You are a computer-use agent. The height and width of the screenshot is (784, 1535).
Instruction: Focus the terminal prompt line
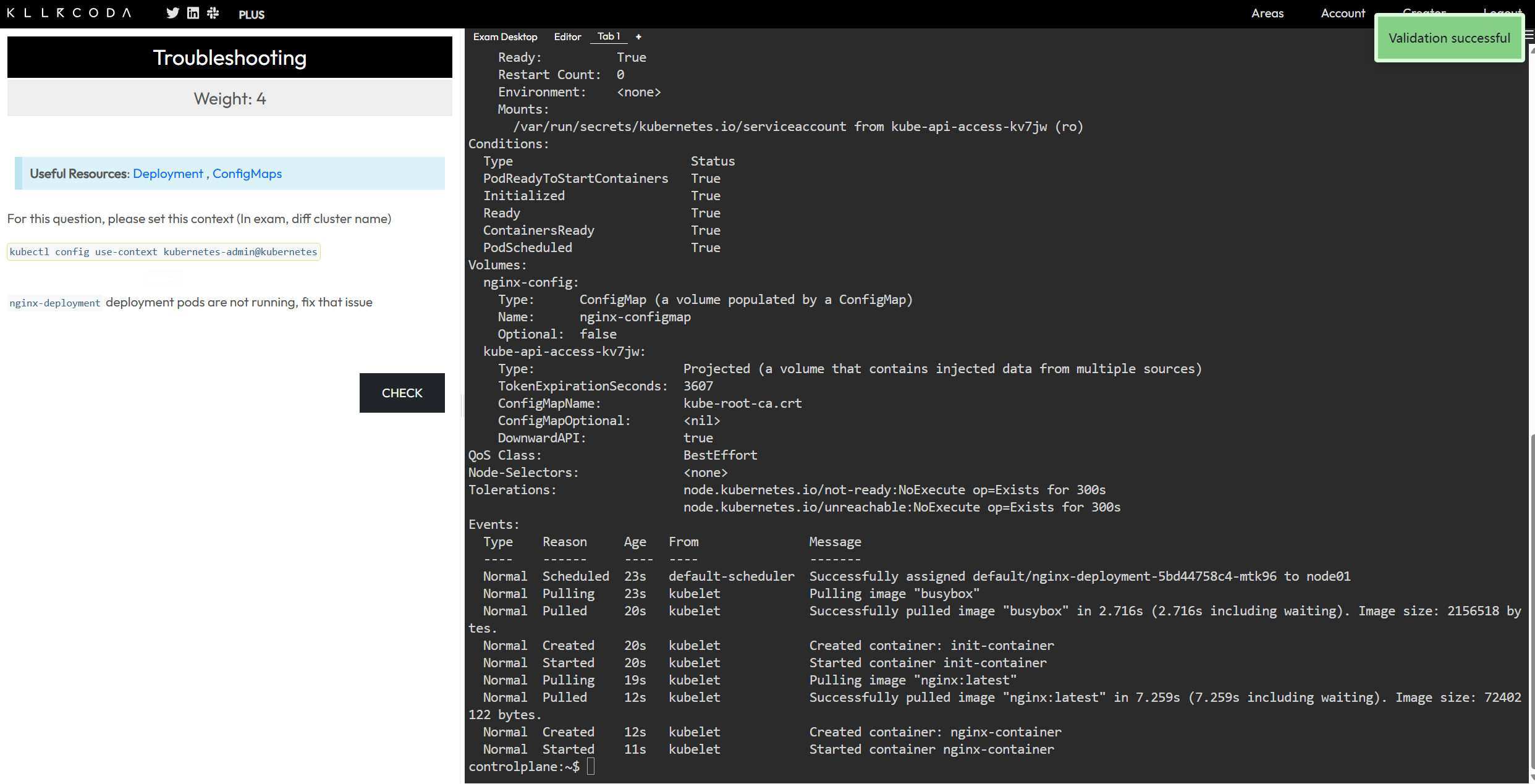tap(591, 767)
